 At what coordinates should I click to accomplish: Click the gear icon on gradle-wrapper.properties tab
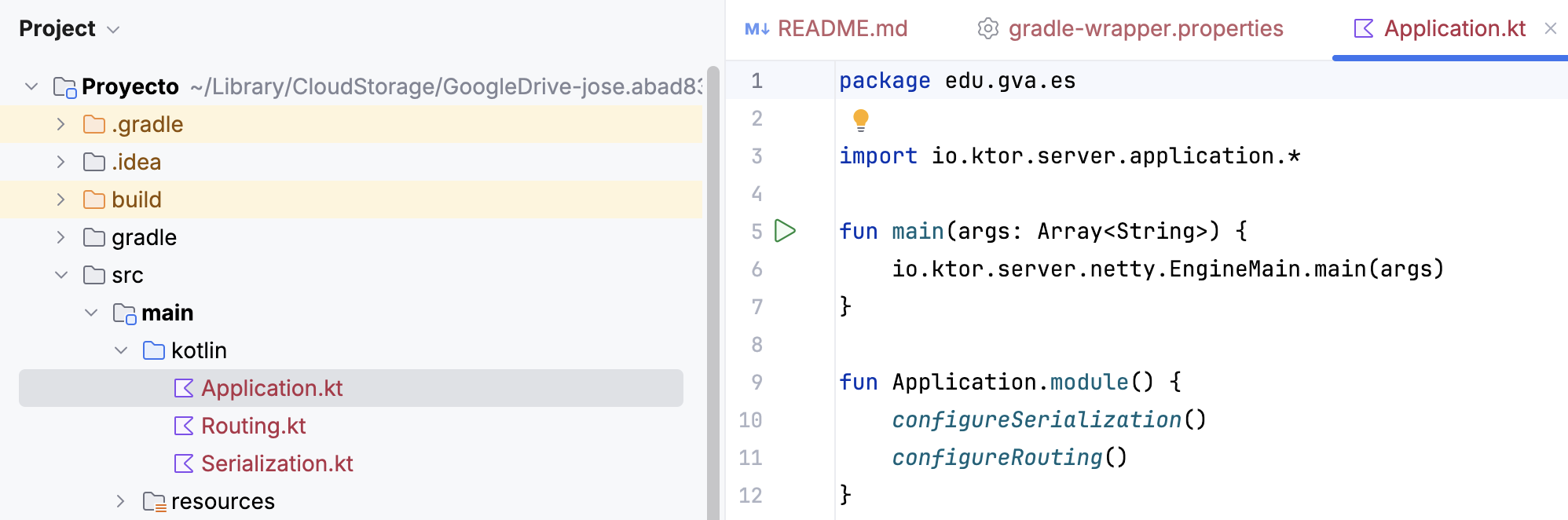pos(987,29)
